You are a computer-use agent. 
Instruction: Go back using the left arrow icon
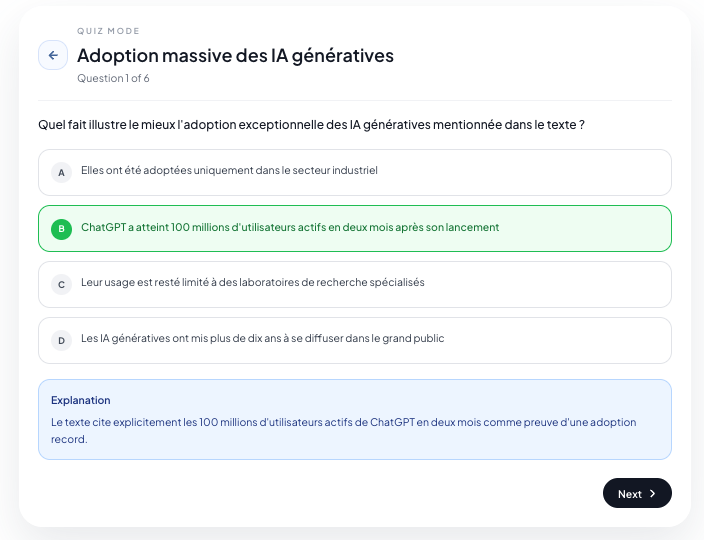(53, 55)
